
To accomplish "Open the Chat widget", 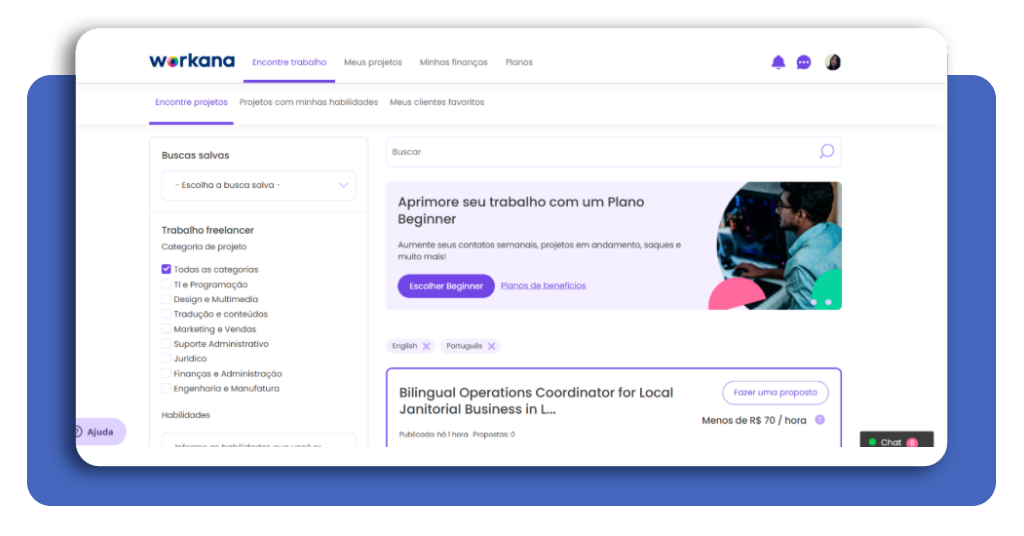I will click(897, 439).
